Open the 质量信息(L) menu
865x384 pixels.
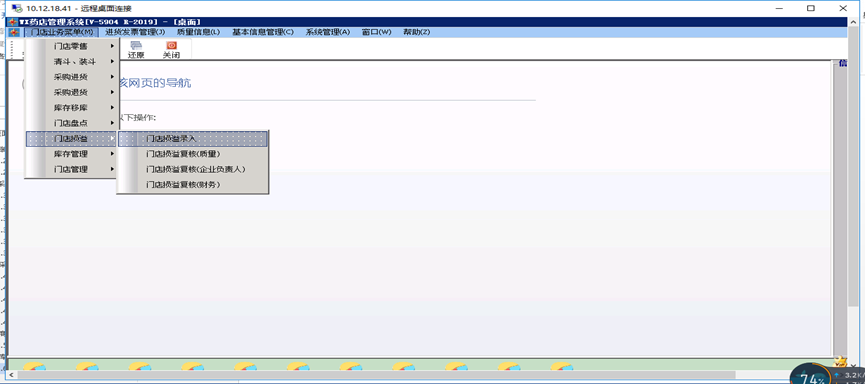(x=199, y=32)
